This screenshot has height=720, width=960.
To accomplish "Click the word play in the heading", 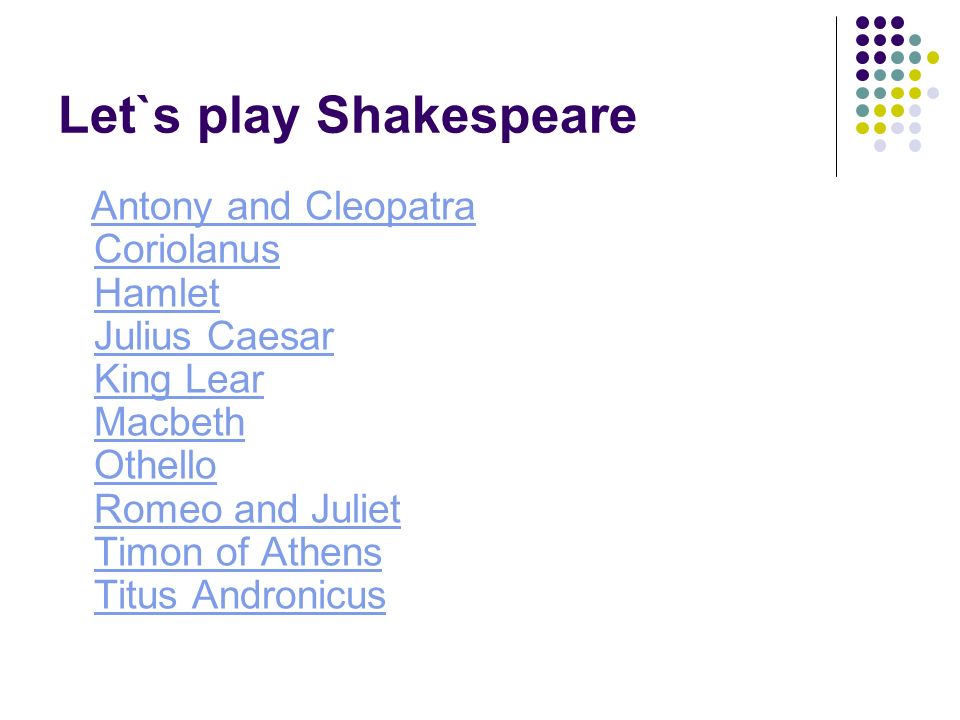I will click(x=249, y=116).
